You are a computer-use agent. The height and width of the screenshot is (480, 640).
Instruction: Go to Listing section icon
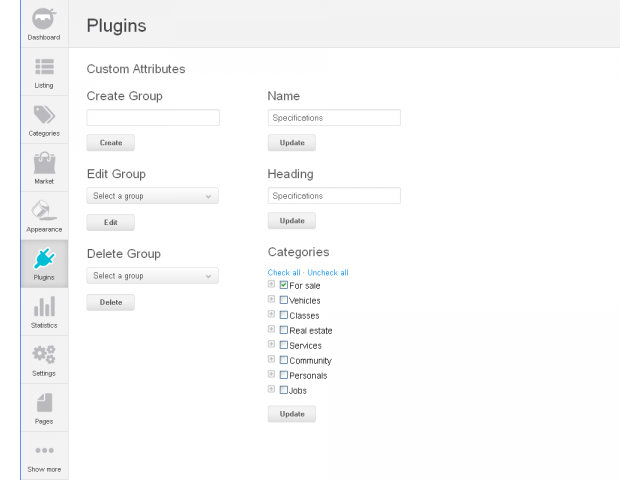click(x=44, y=67)
